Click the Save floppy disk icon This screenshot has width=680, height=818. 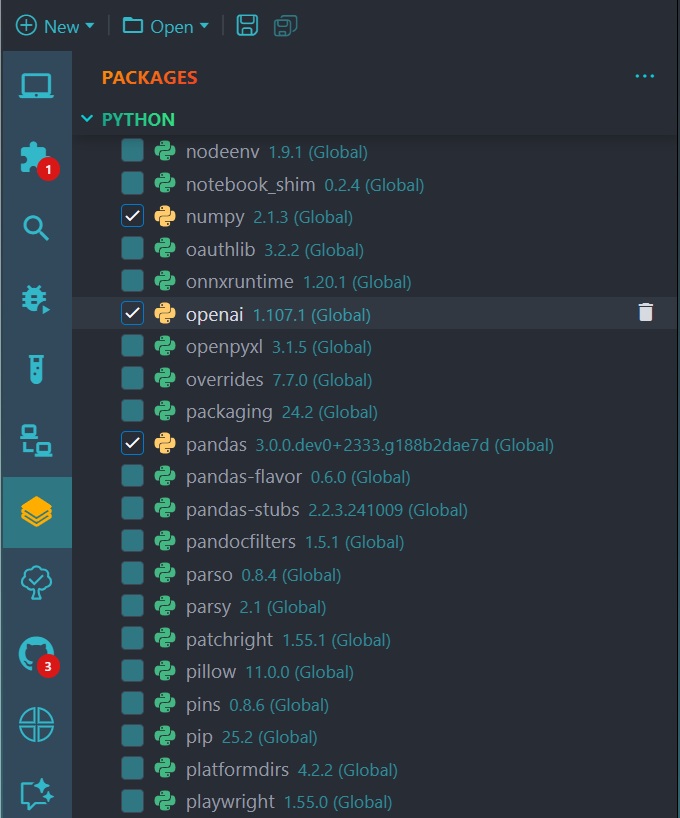coord(247,26)
